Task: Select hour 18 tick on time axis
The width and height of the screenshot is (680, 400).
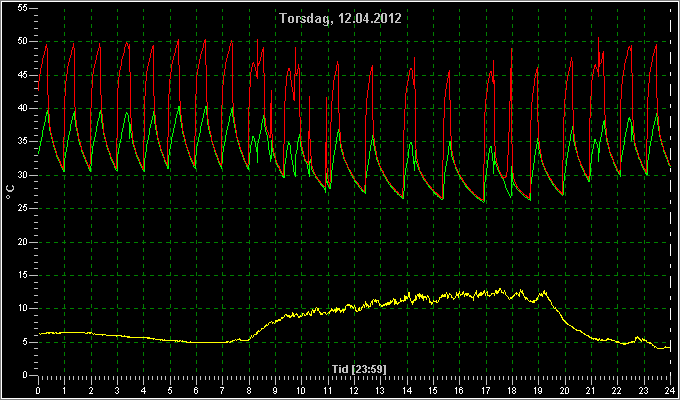Action: [x=512, y=390]
